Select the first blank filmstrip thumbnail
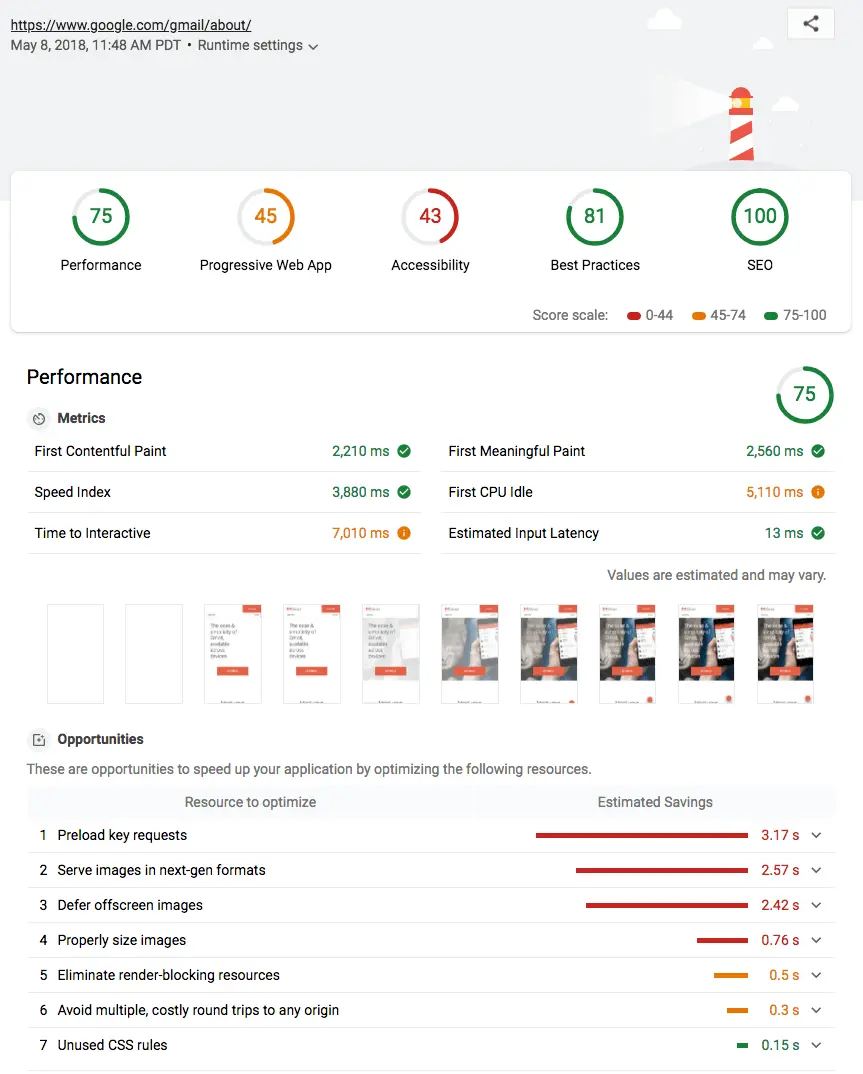863x1074 pixels. coord(75,653)
